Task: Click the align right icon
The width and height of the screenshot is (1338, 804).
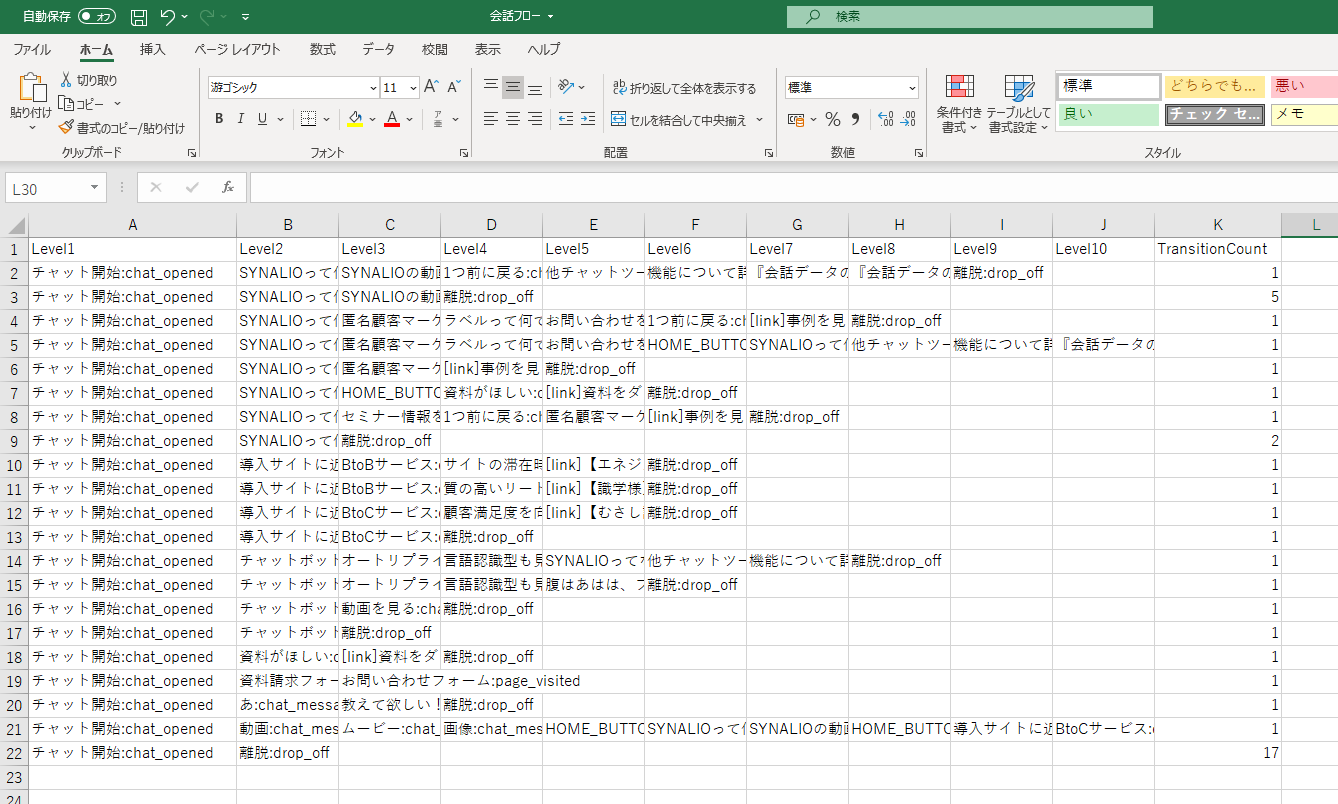Action: (535, 119)
